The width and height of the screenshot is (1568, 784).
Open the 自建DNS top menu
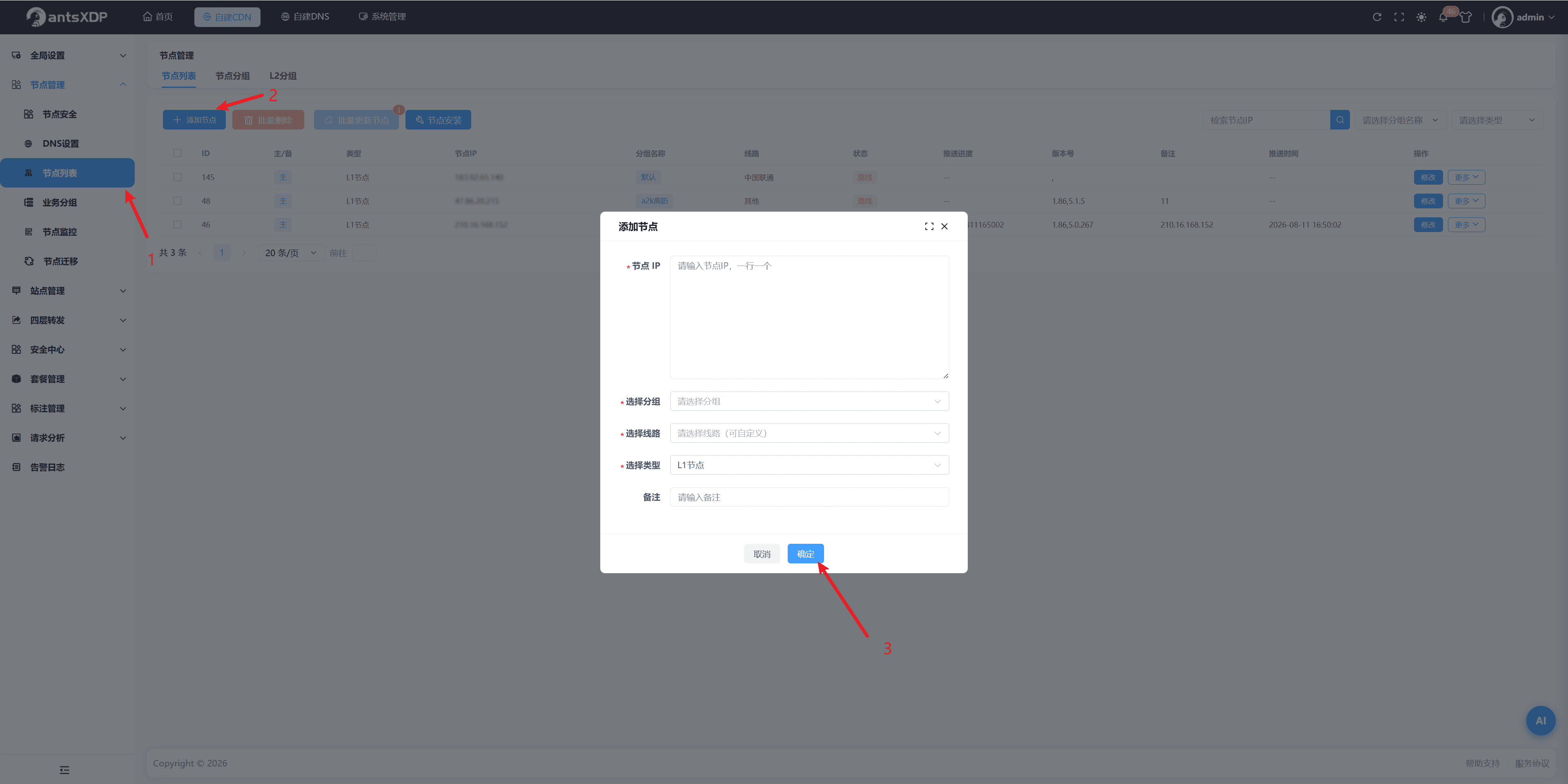305,16
